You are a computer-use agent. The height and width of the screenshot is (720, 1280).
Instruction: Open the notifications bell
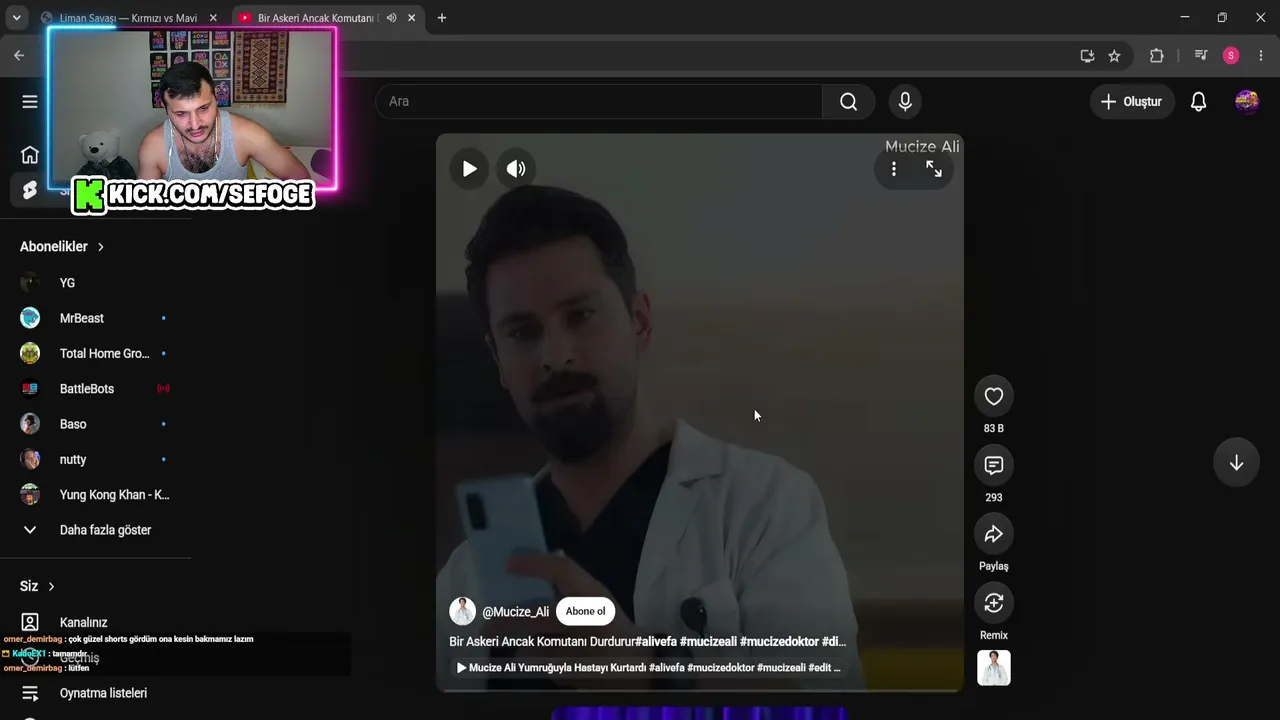coord(1198,101)
